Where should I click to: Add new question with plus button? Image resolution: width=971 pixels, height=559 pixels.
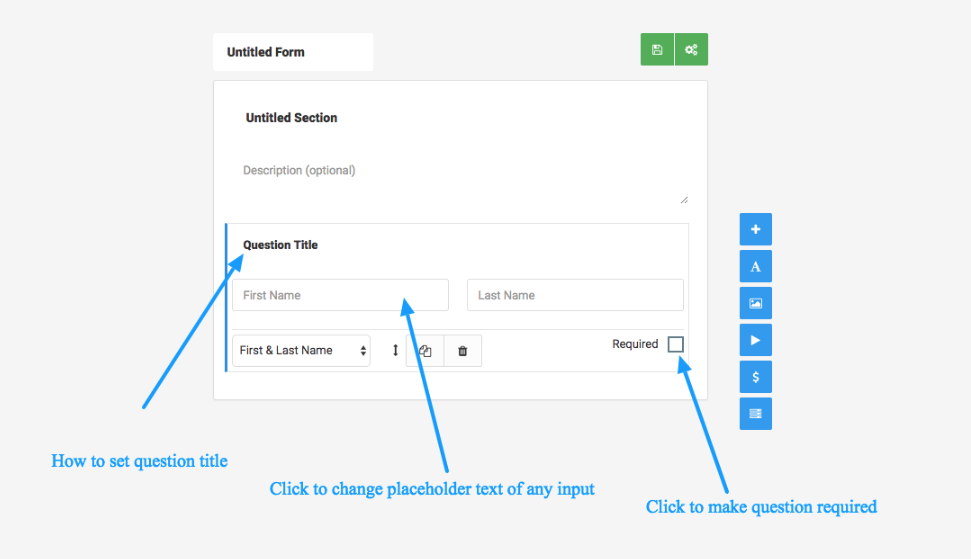pos(755,230)
